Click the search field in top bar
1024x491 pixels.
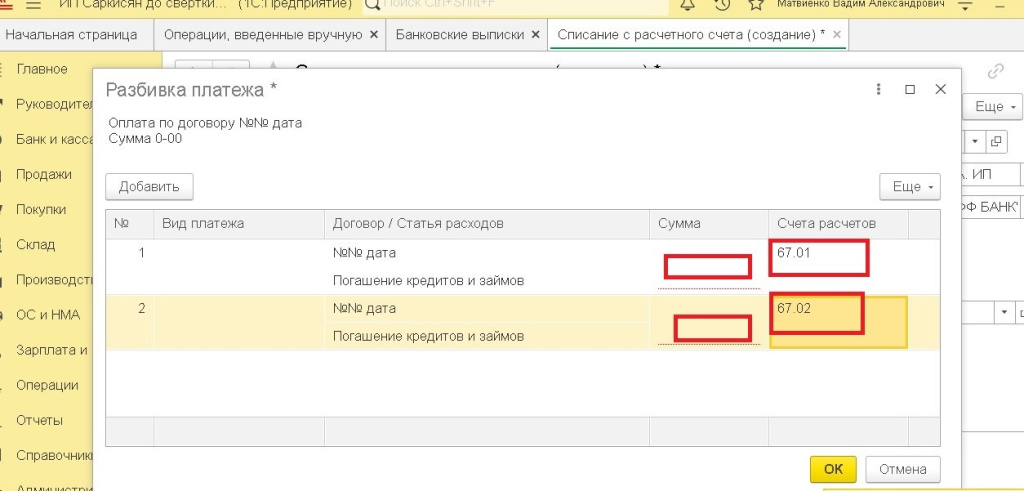tap(516, 5)
